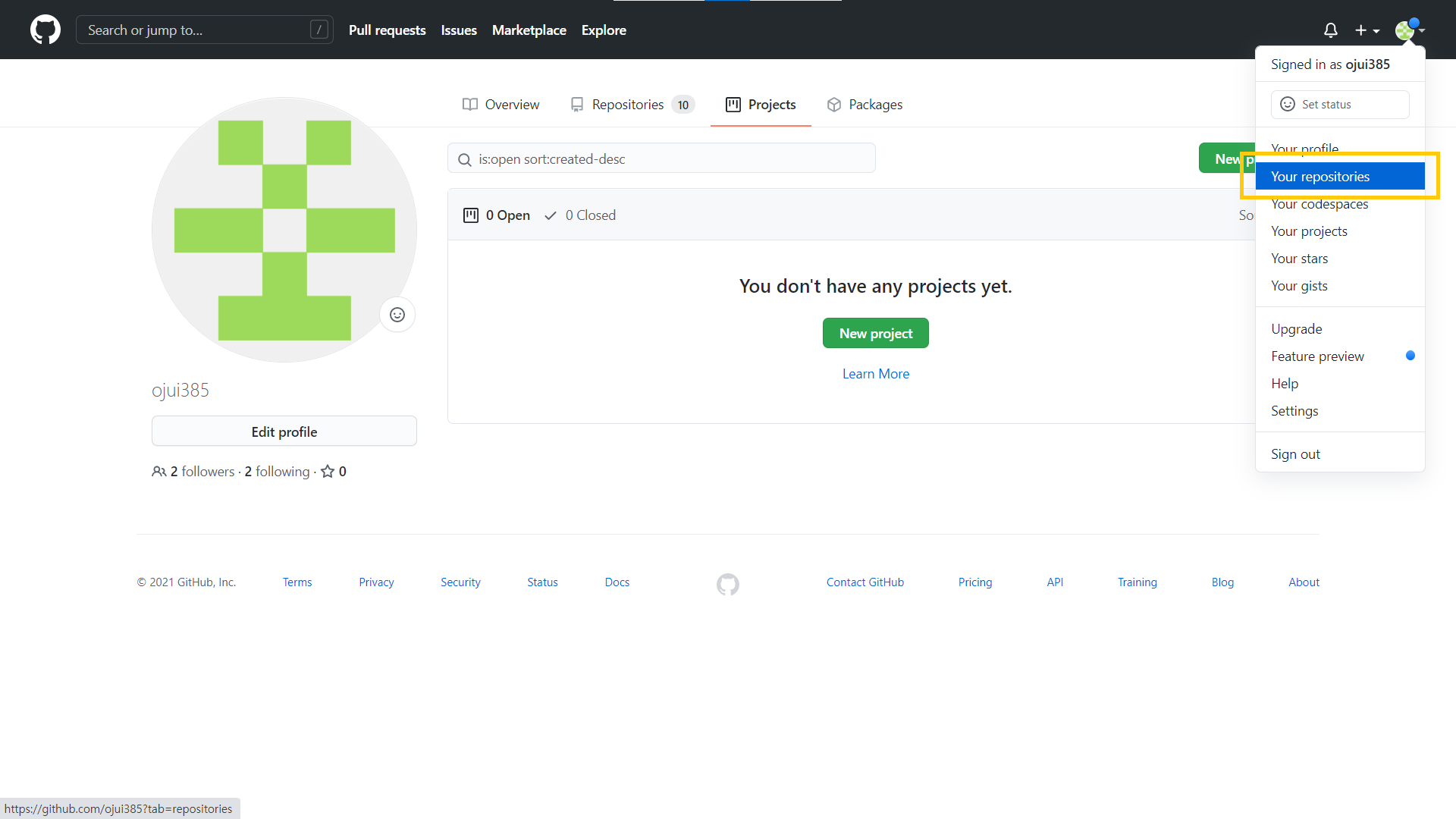Expand the plus create-new dropdown
The width and height of the screenshot is (1456, 819).
[x=1367, y=30]
